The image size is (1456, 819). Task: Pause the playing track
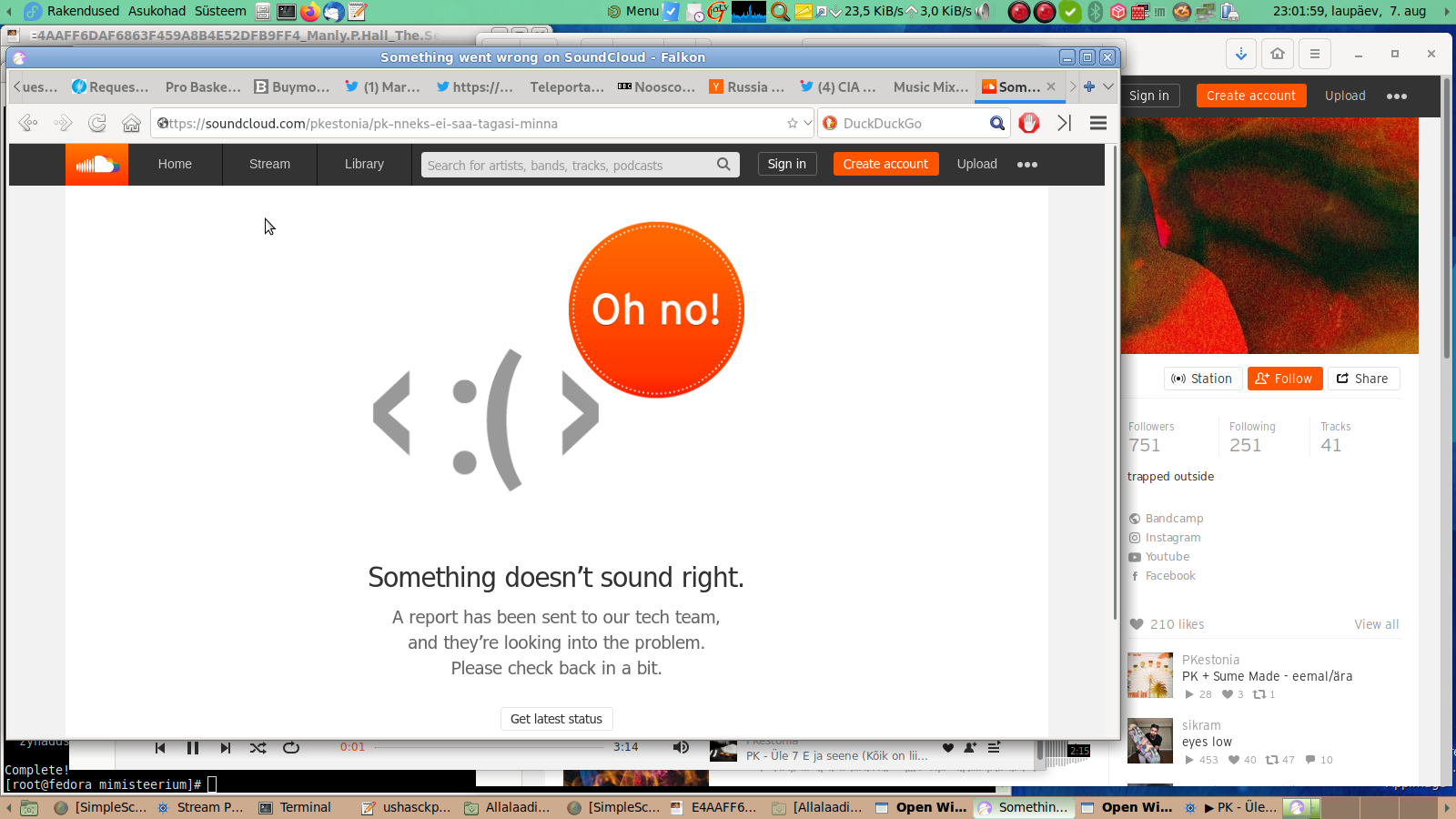click(193, 748)
